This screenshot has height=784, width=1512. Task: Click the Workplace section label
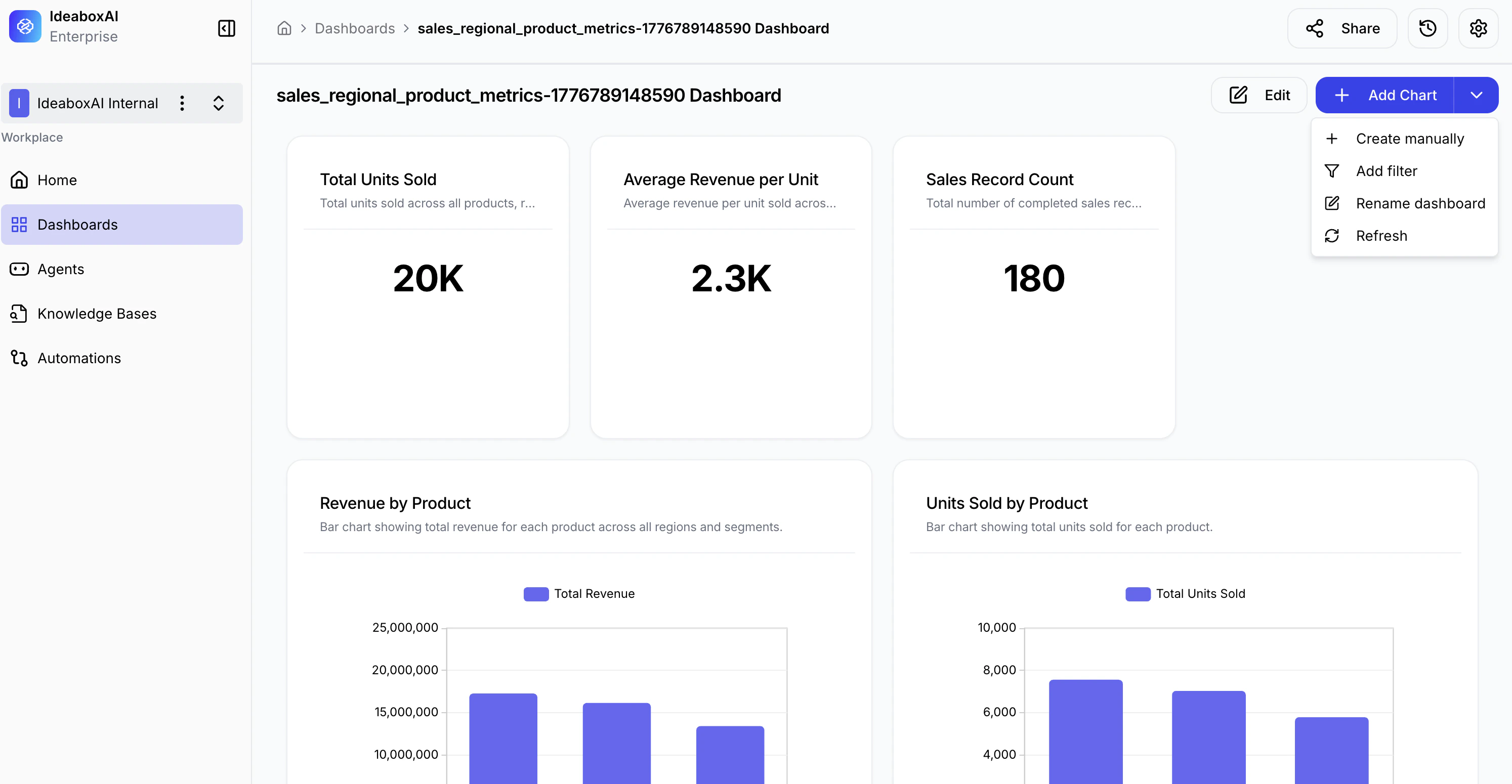(x=32, y=137)
